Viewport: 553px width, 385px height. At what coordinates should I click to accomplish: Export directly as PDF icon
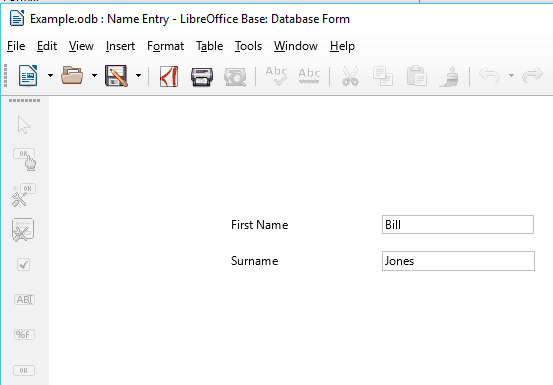pyautogui.click(x=169, y=76)
